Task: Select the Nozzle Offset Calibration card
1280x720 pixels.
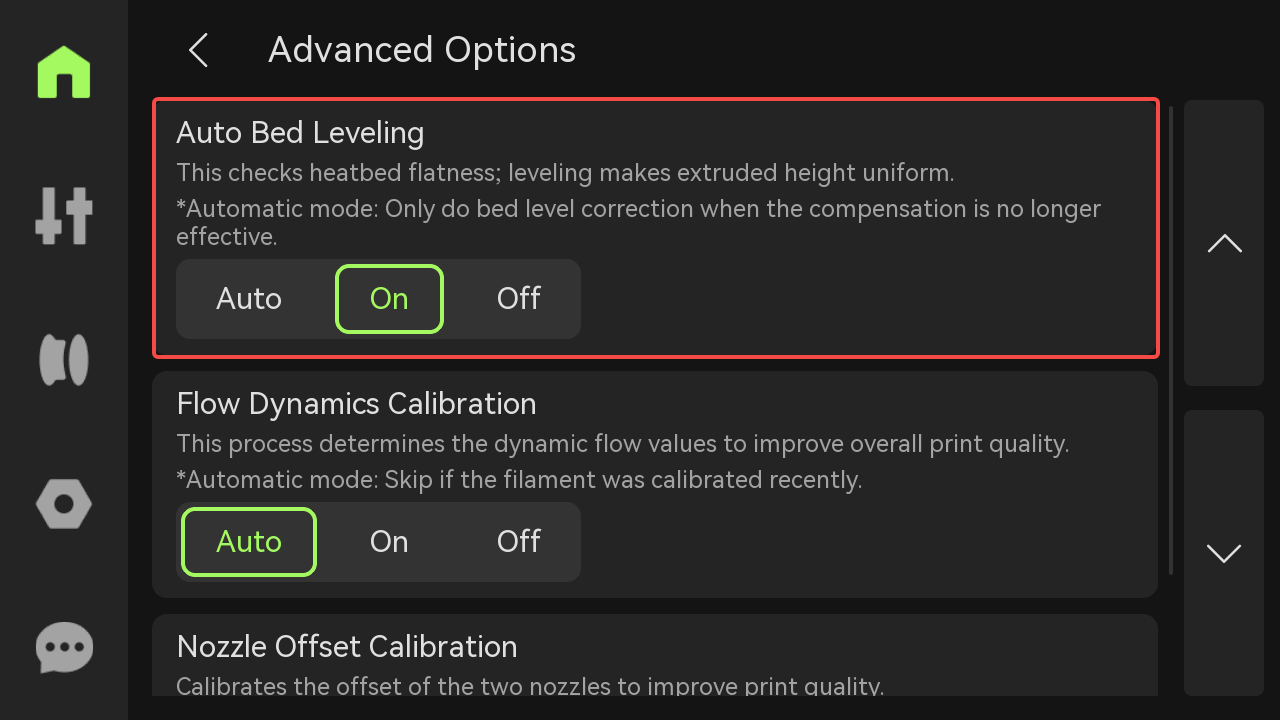Action: [x=654, y=656]
